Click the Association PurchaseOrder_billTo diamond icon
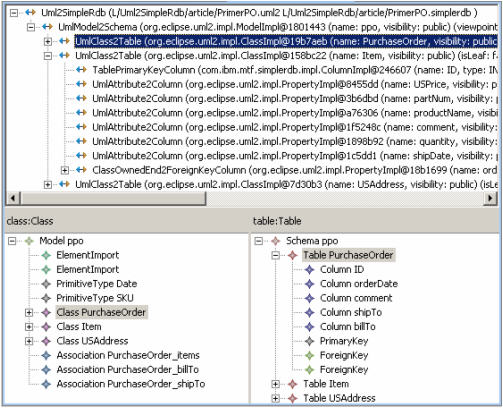The height and width of the screenshot is (408, 503). [x=46, y=370]
